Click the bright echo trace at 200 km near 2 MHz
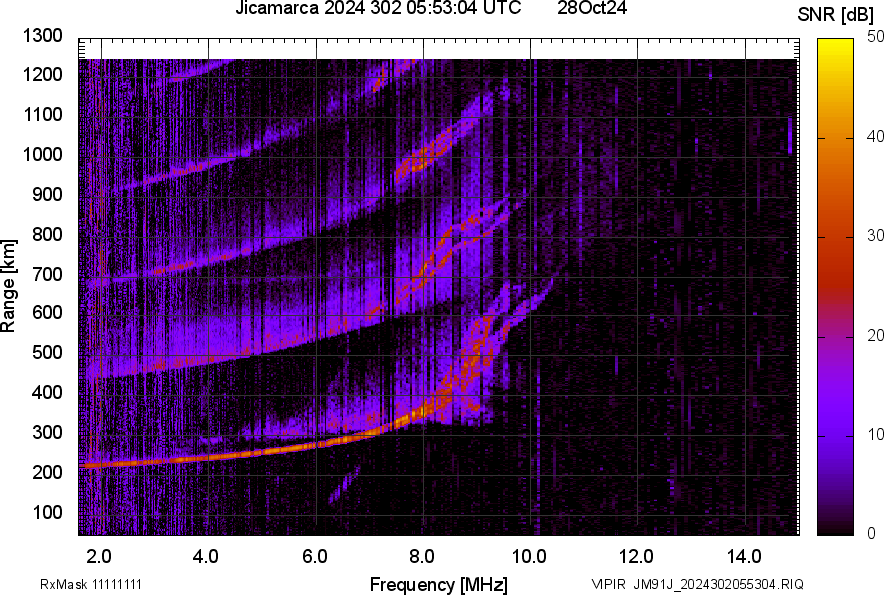884x595 pixels. (101, 465)
